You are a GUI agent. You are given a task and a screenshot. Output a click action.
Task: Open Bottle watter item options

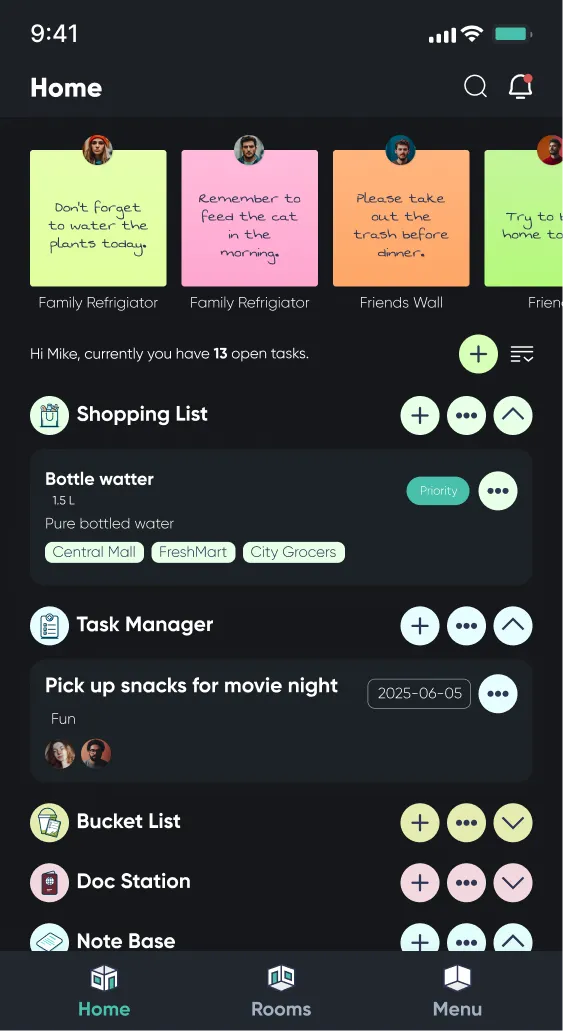tap(498, 491)
